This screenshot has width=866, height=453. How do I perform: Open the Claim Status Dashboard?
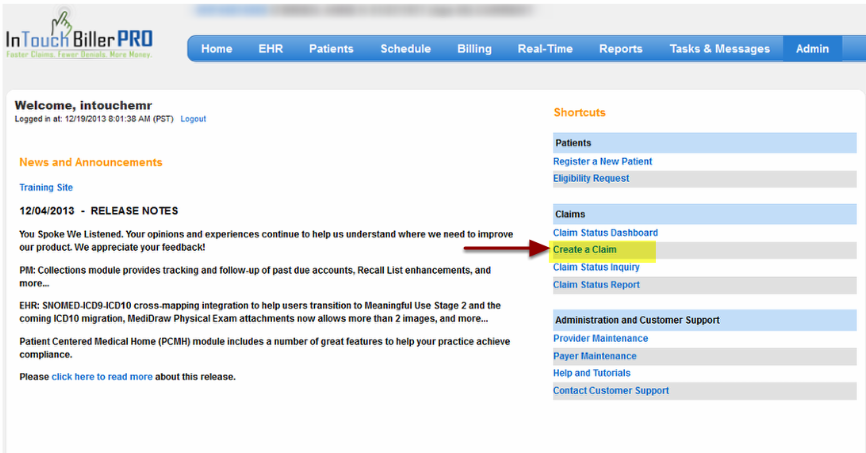[x=605, y=233]
